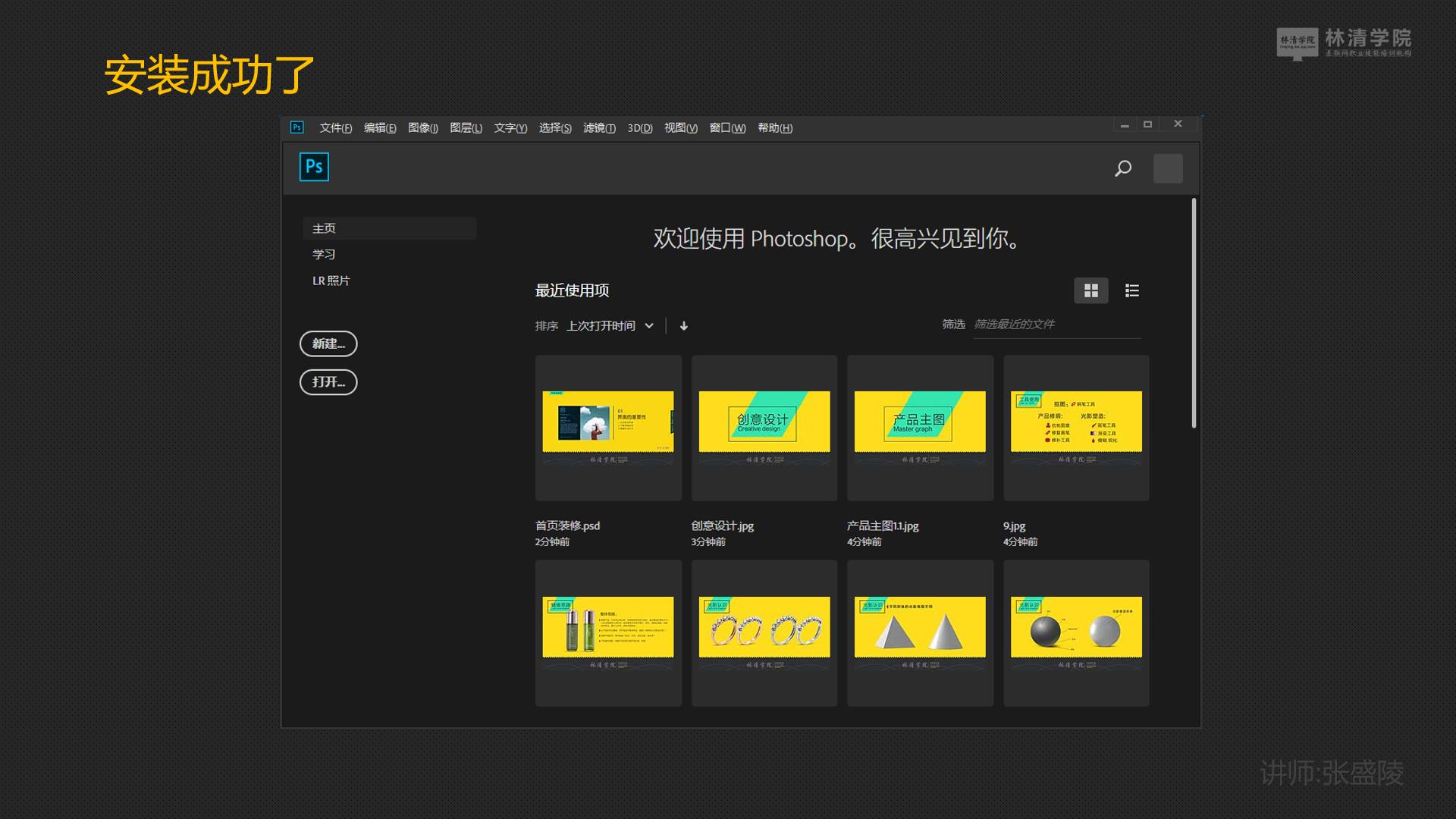Switch to grid view of recent files

[1090, 290]
